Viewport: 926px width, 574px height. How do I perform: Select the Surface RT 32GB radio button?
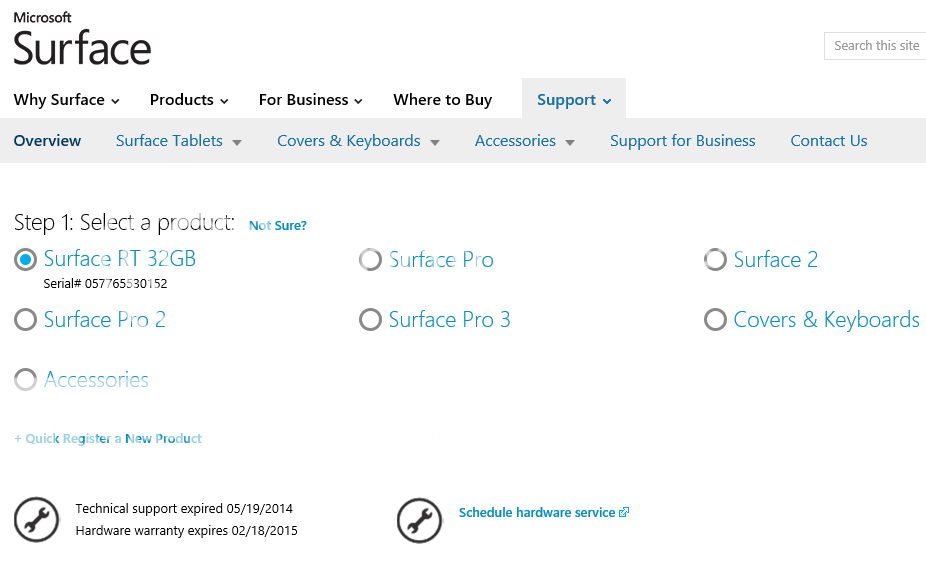(x=26, y=260)
